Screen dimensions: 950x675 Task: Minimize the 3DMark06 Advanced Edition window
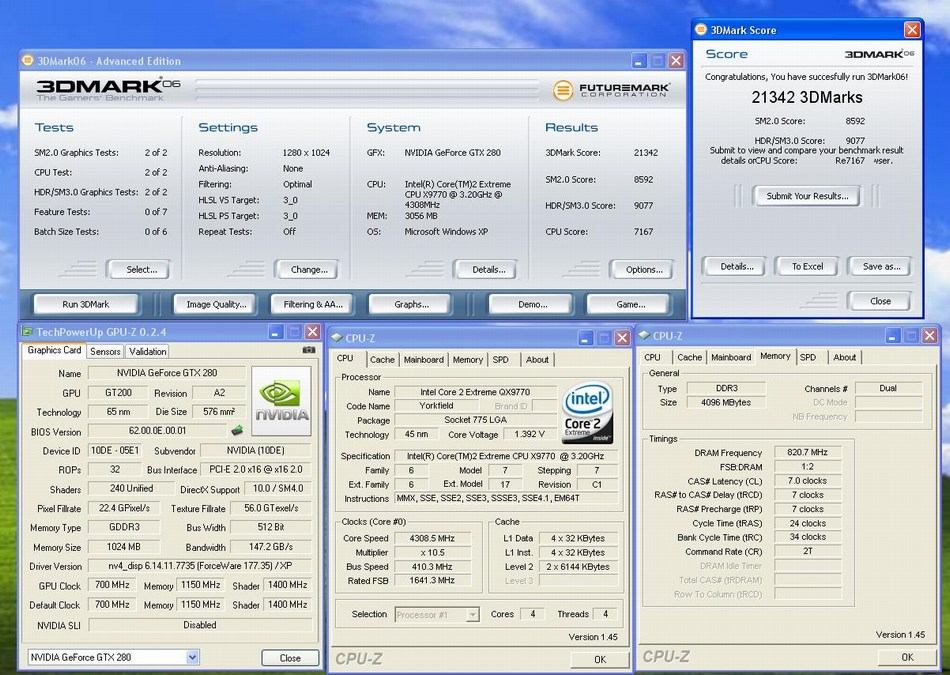[x=639, y=61]
